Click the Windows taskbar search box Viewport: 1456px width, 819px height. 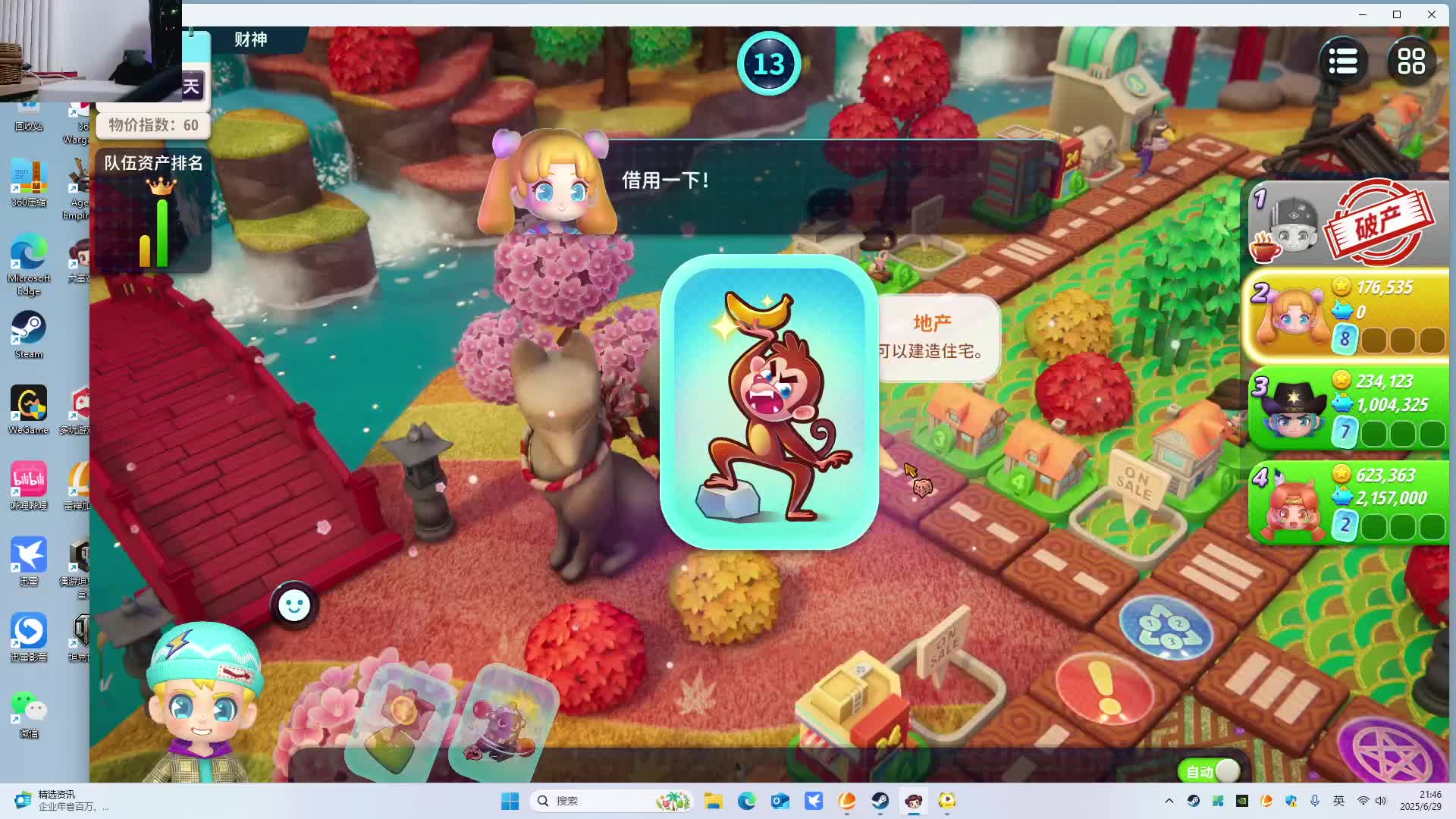coord(599,801)
